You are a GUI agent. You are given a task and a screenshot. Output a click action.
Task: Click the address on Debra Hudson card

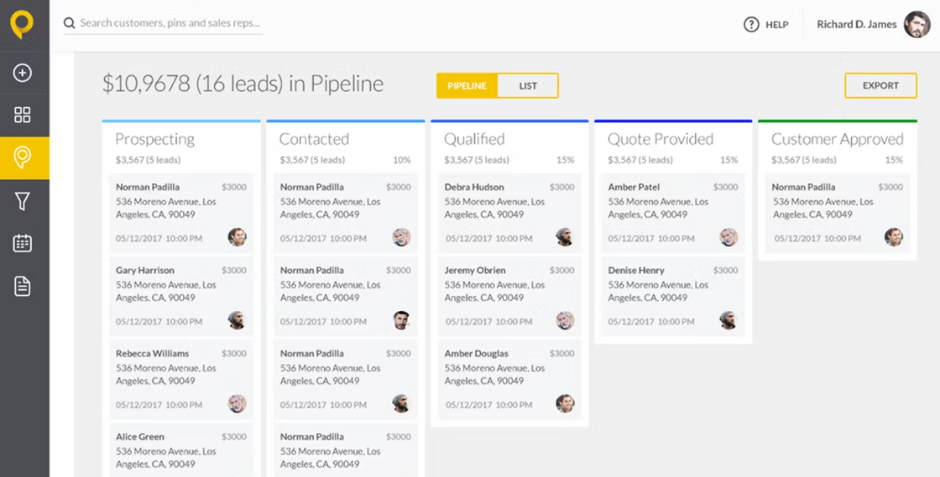494,208
